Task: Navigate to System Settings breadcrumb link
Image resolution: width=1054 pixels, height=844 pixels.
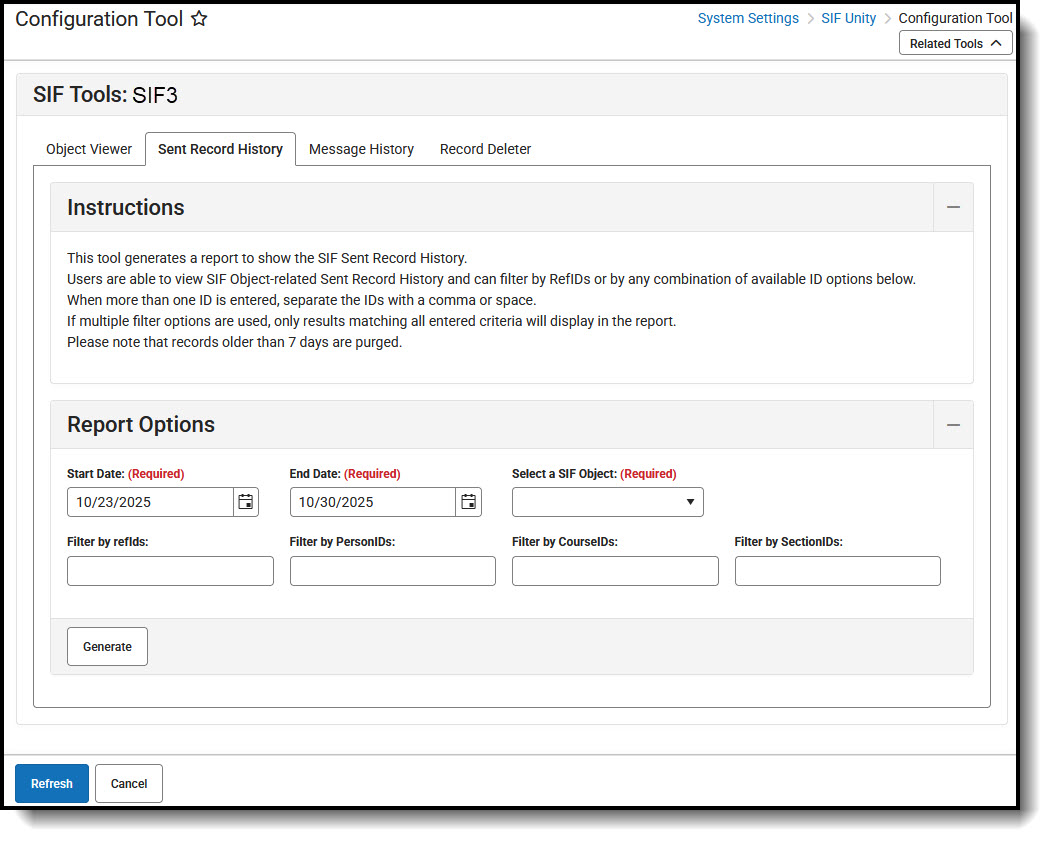Action: click(x=748, y=17)
